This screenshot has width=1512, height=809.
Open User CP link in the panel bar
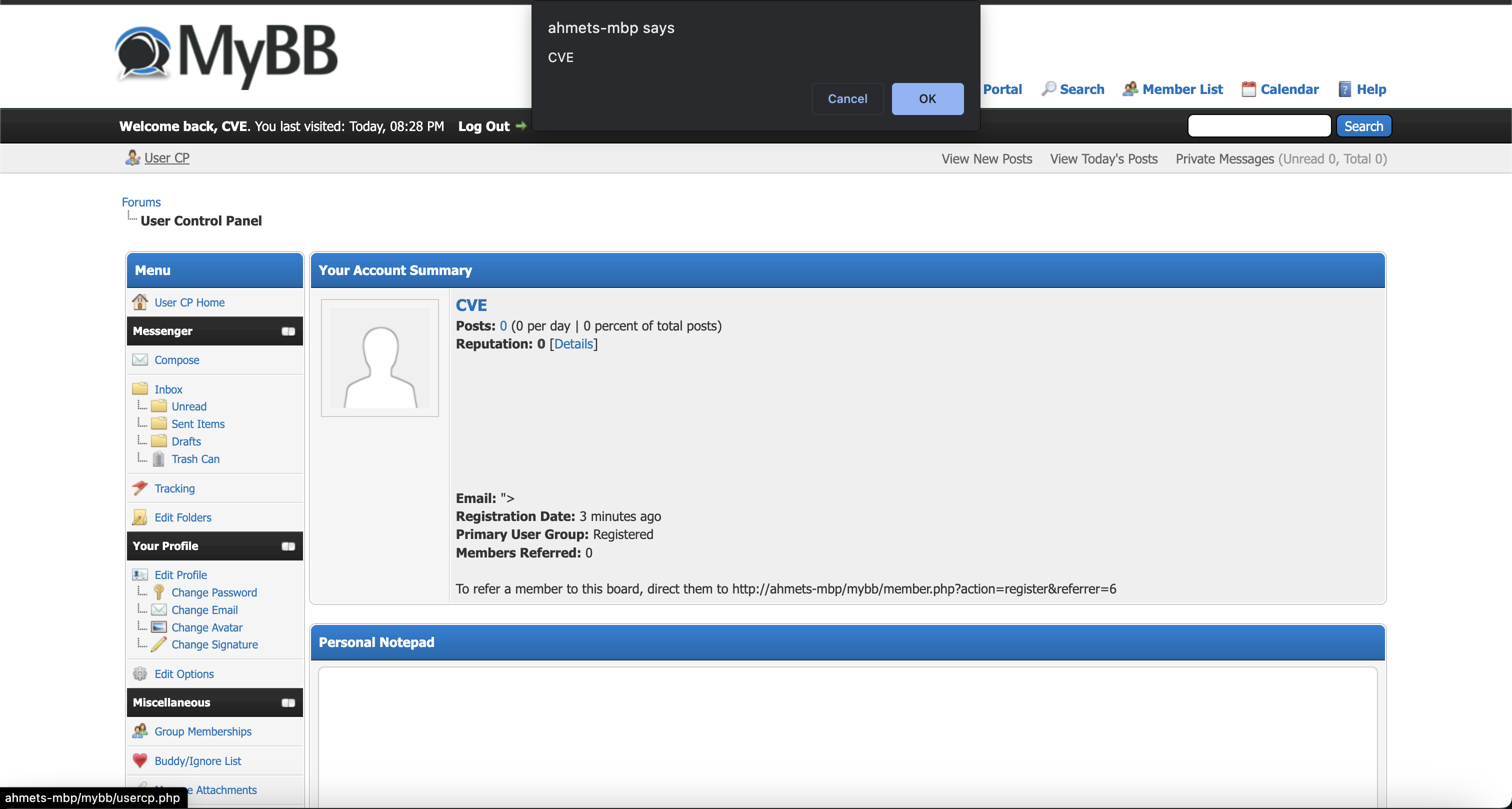166,158
